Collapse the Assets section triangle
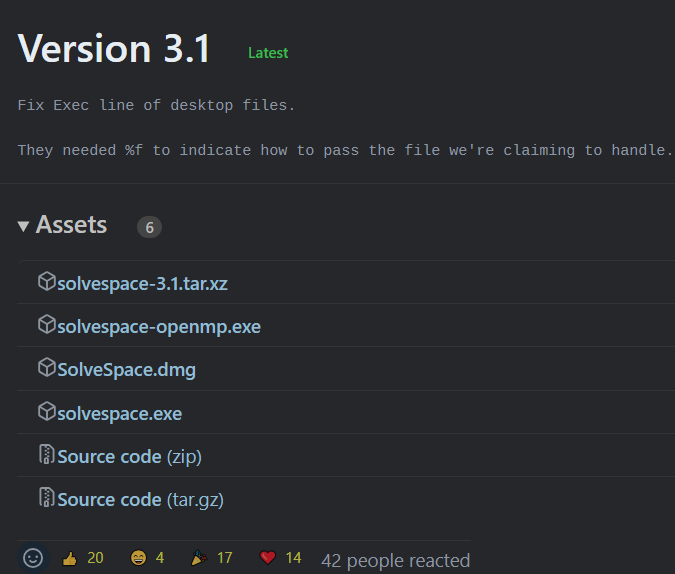Image resolution: width=675 pixels, height=574 pixels. click(23, 226)
